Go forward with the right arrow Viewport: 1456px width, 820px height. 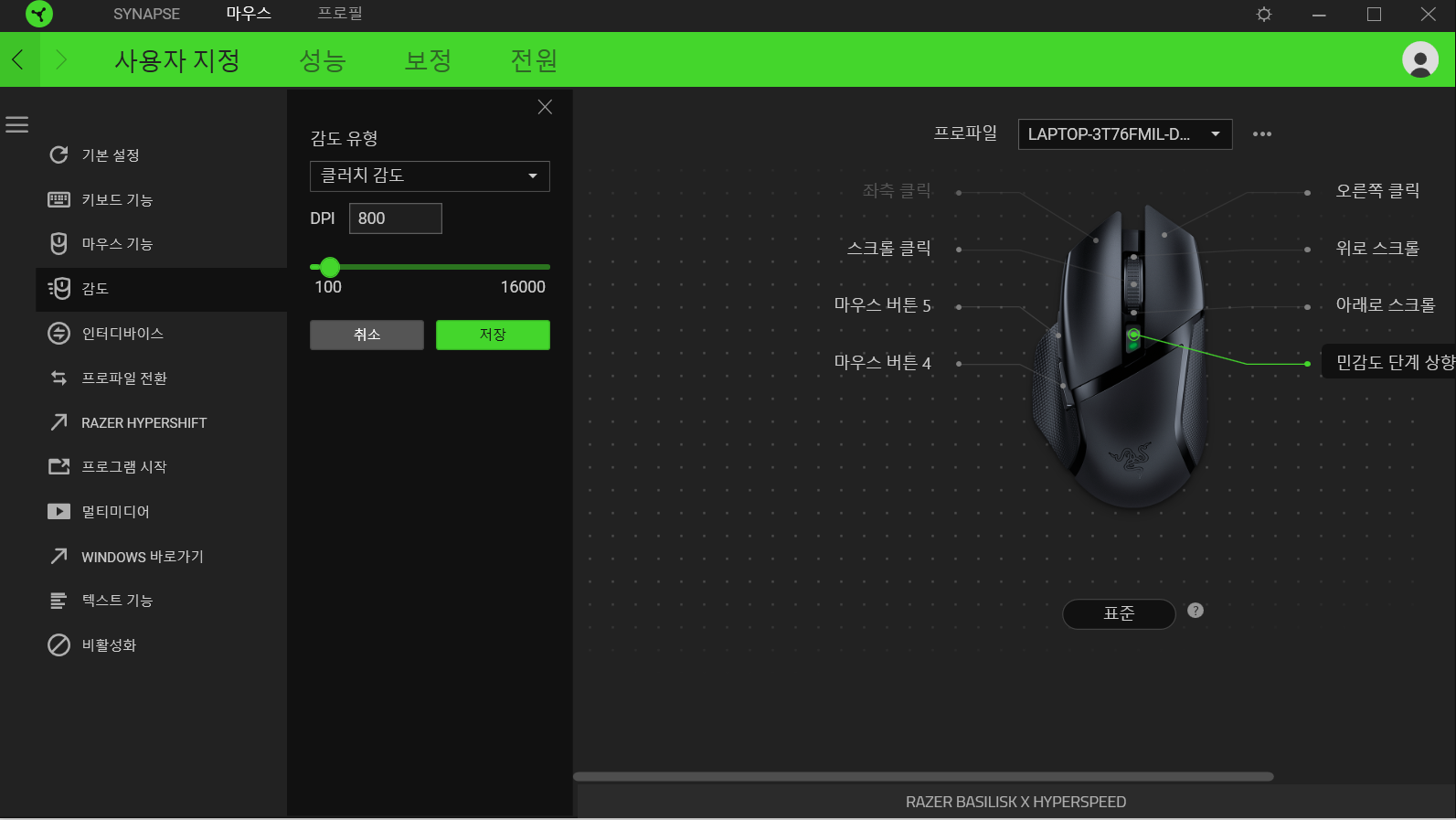61,60
